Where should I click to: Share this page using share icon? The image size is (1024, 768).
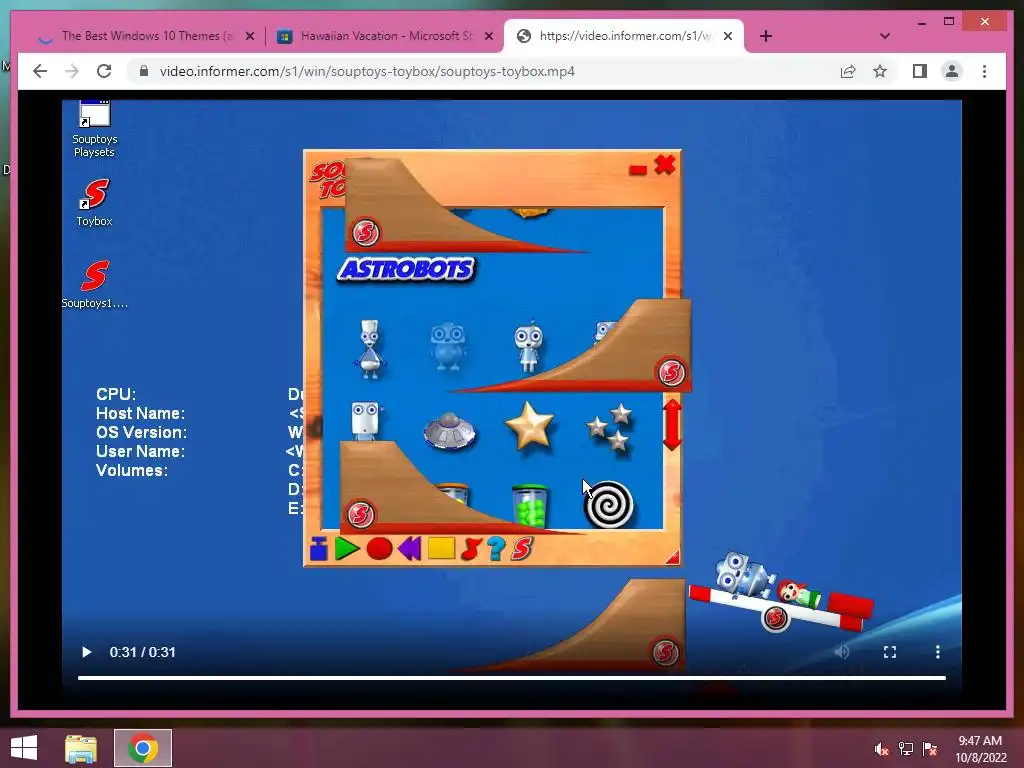pyautogui.click(x=848, y=71)
